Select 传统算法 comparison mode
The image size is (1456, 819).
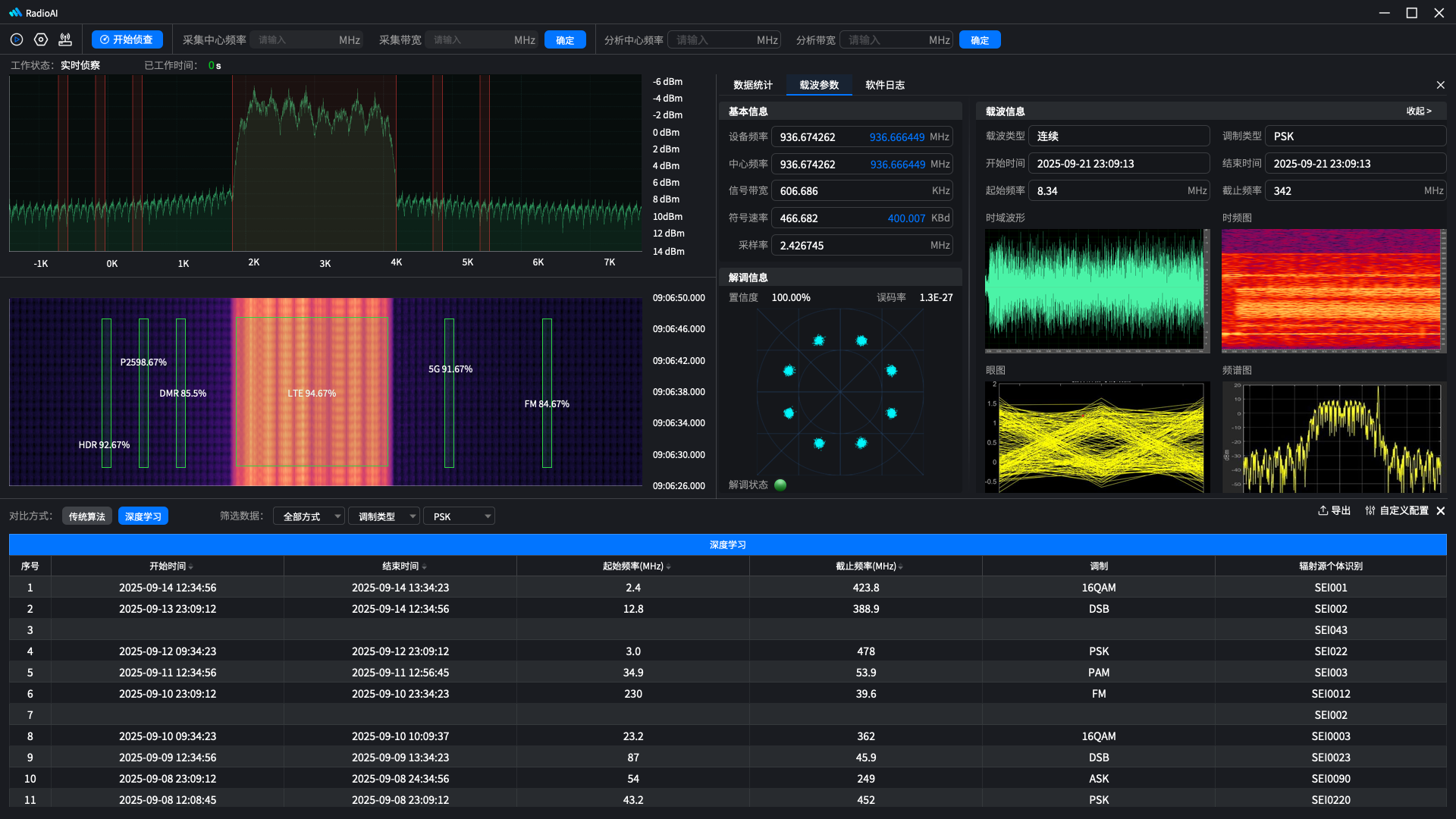[x=87, y=516]
